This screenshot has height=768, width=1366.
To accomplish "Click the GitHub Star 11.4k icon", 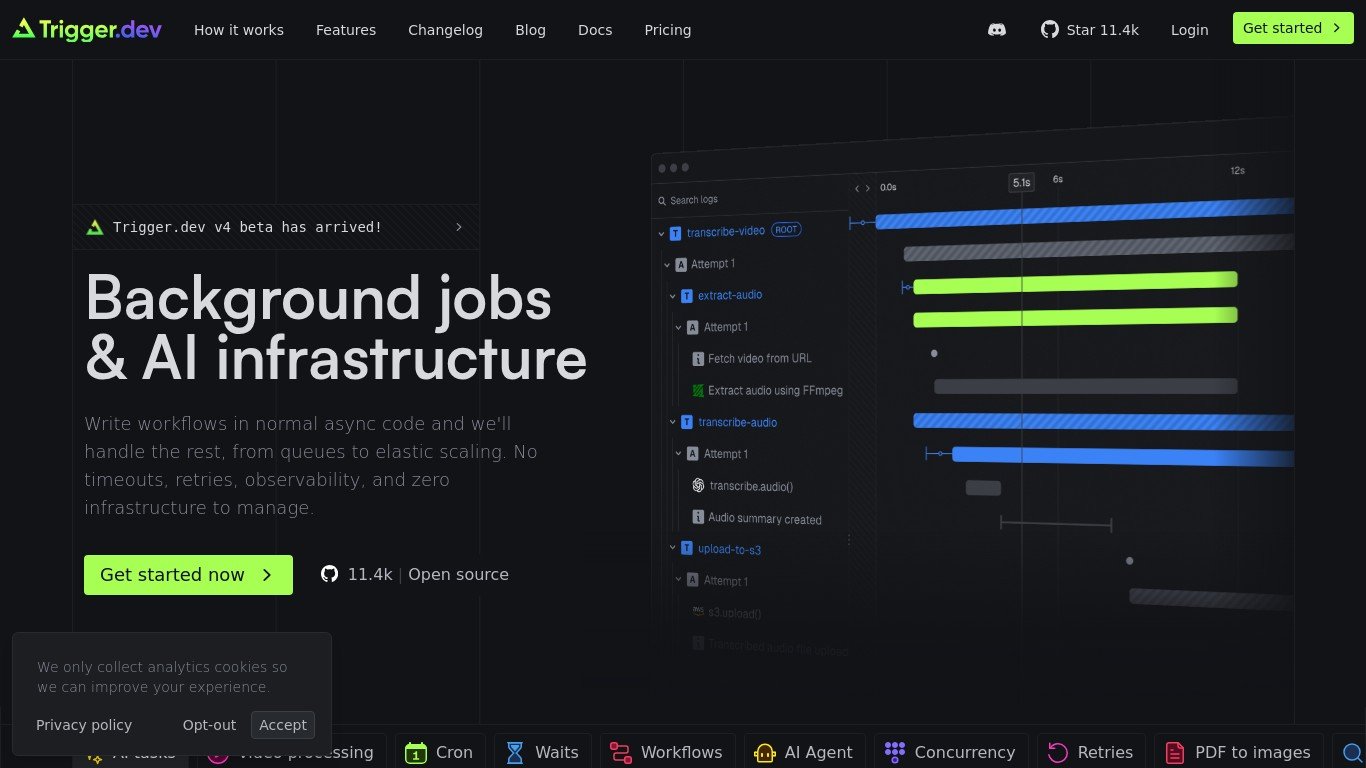I will click(x=1049, y=30).
